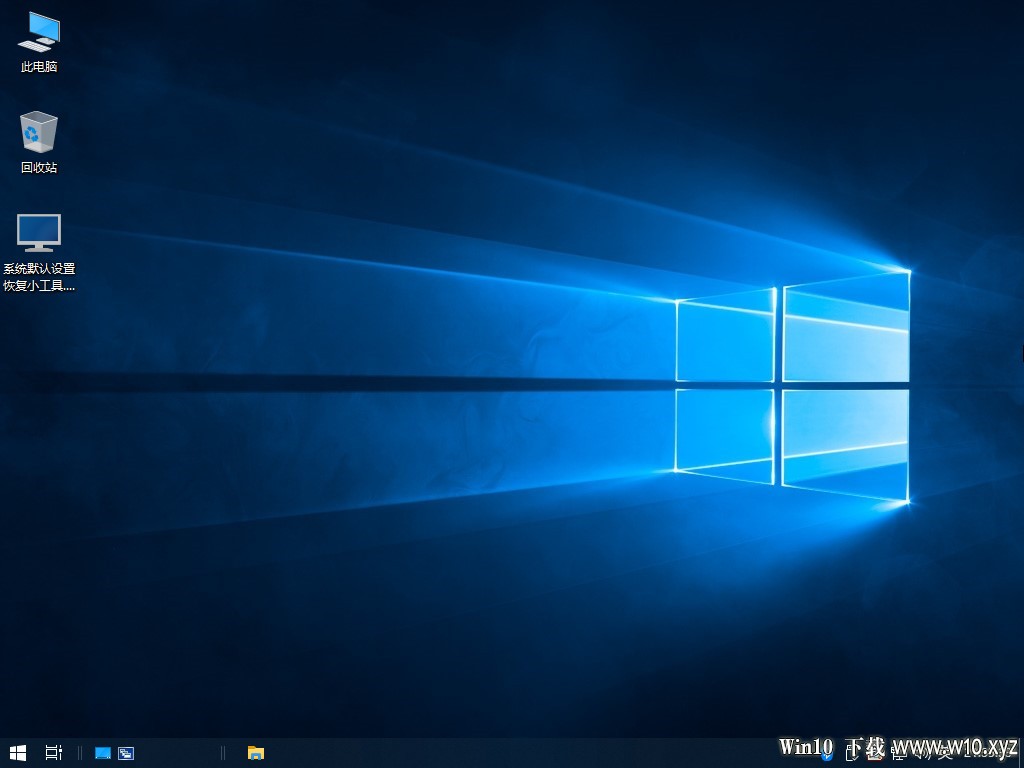Click the blue Show Desktop quick-launch icon
Image resolution: width=1024 pixels, height=768 pixels.
pyautogui.click(x=102, y=753)
